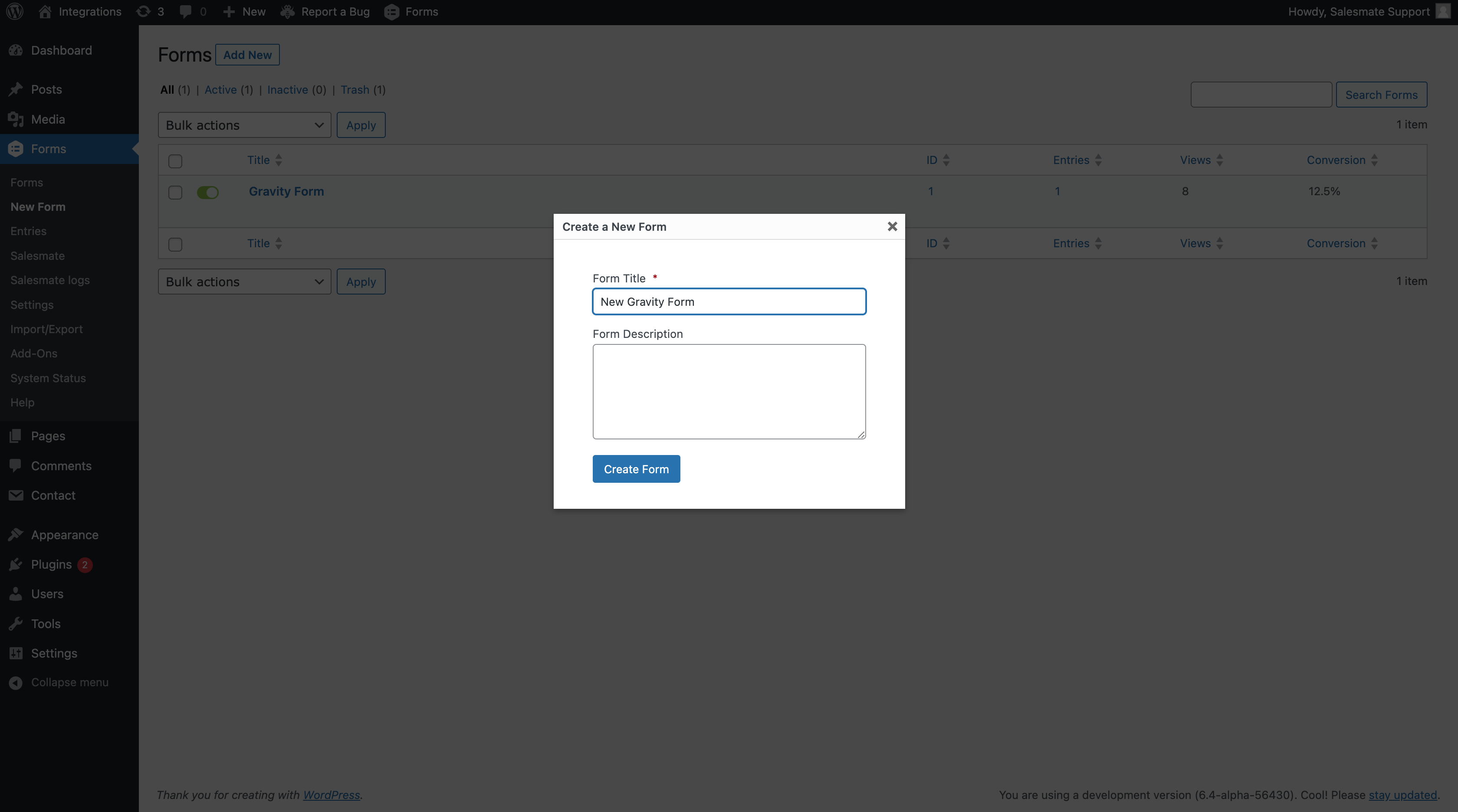Click the sidebar Settings sliders icon

16,653
